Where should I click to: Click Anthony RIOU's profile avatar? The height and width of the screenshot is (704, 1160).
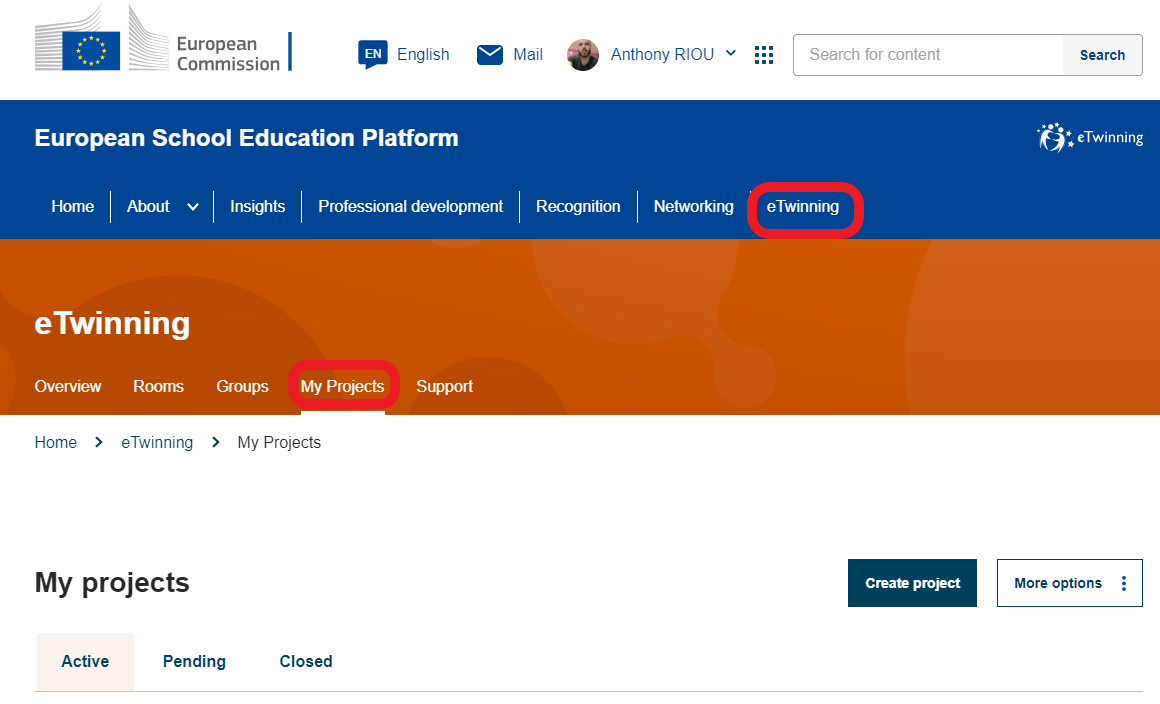(x=583, y=55)
